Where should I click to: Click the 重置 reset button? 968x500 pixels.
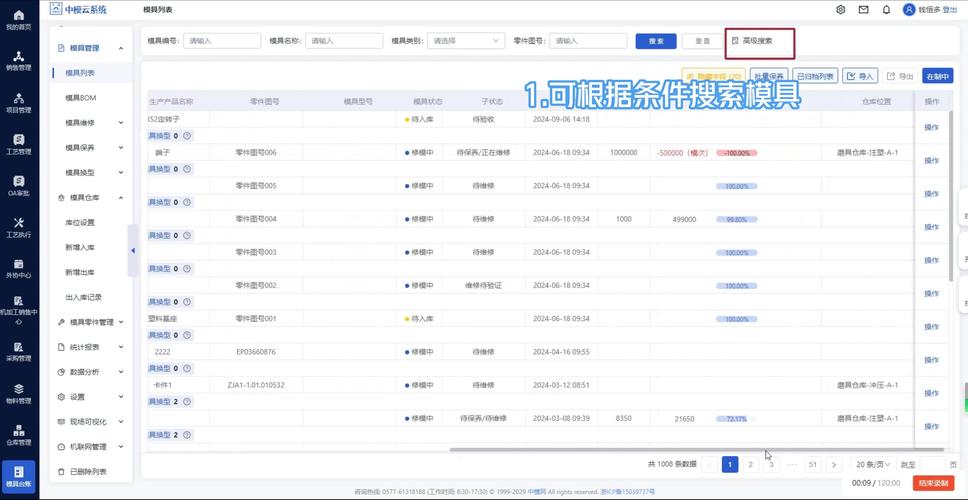pyautogui.click(x=703, y=41)
